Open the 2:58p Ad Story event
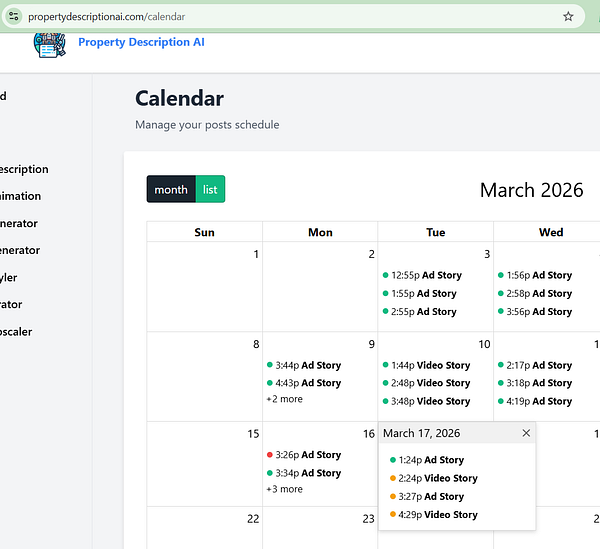This screenshot has height=549, width=600. point(535,293)
